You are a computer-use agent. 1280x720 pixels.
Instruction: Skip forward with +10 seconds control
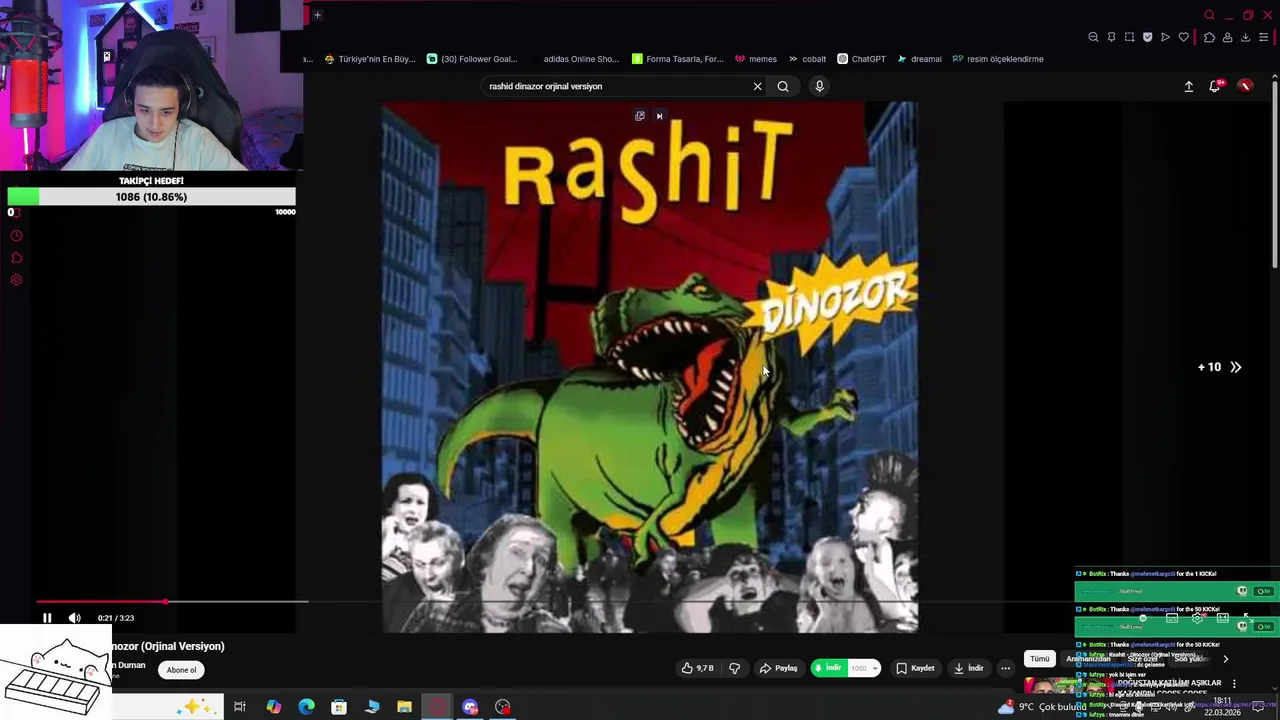(1220, 367)
